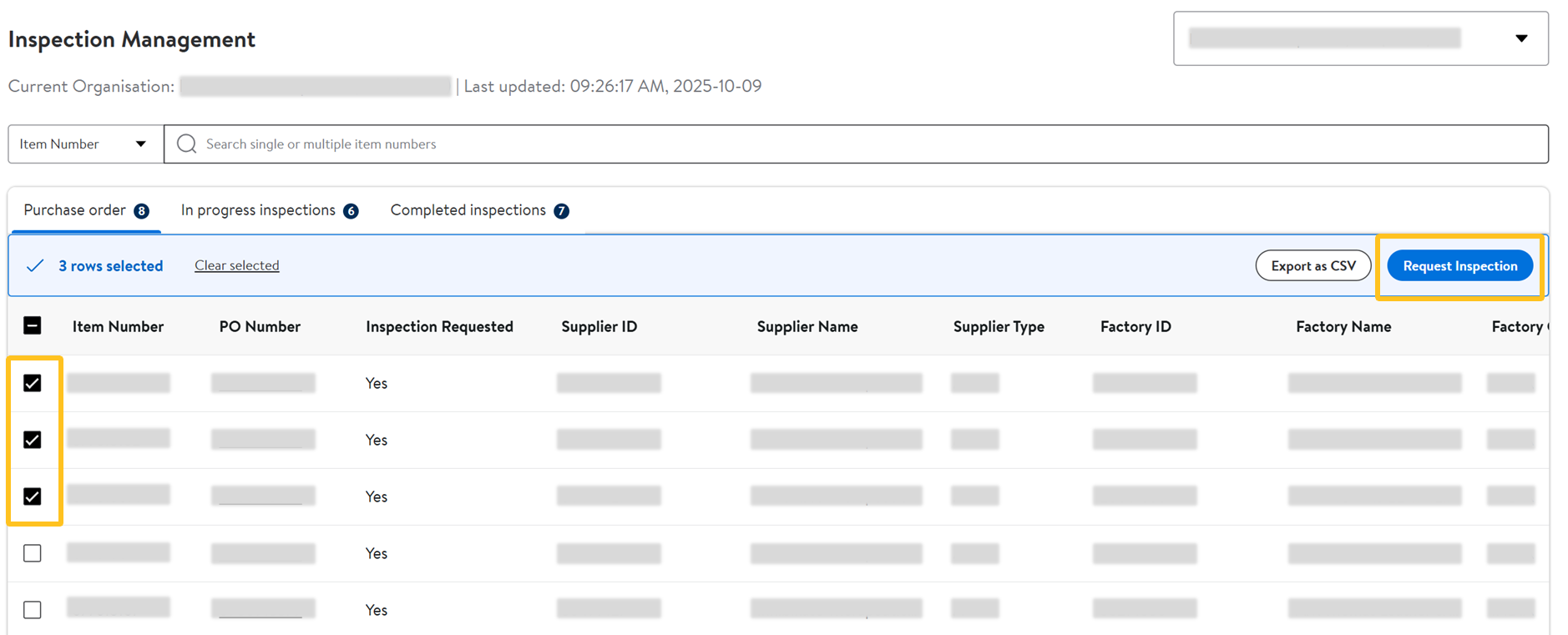Click the Purchase order count badge
The image size is (1568, 635).
point(142,211)
